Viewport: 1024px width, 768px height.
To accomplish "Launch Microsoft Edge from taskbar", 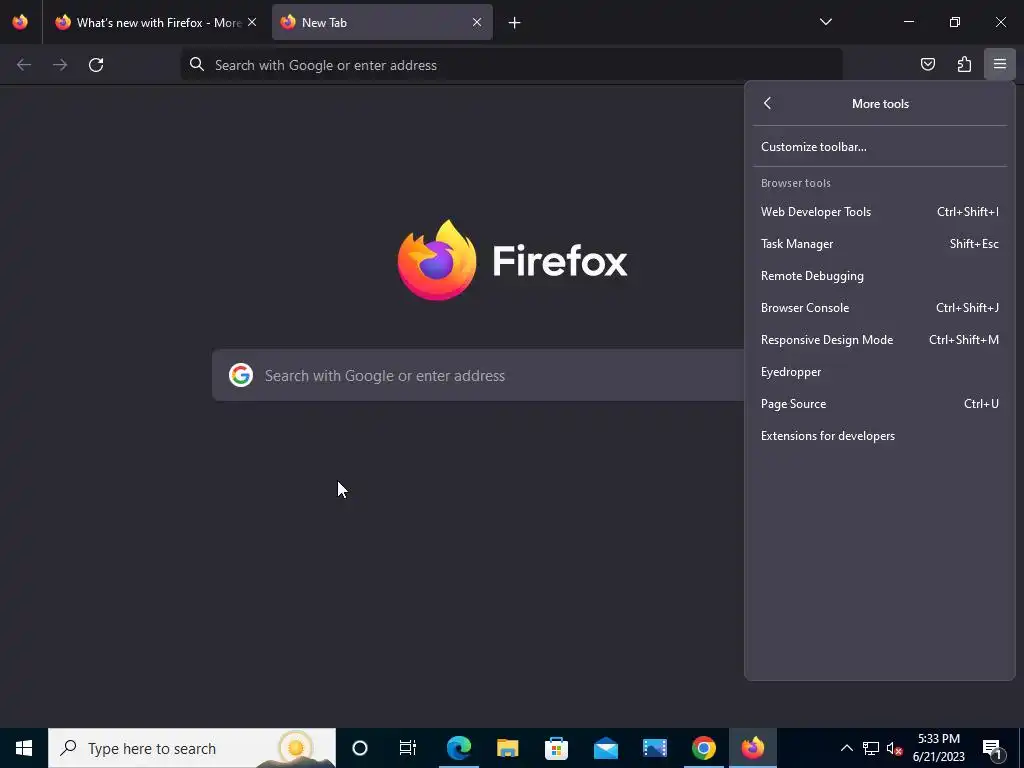I will [x=459, y=748].
